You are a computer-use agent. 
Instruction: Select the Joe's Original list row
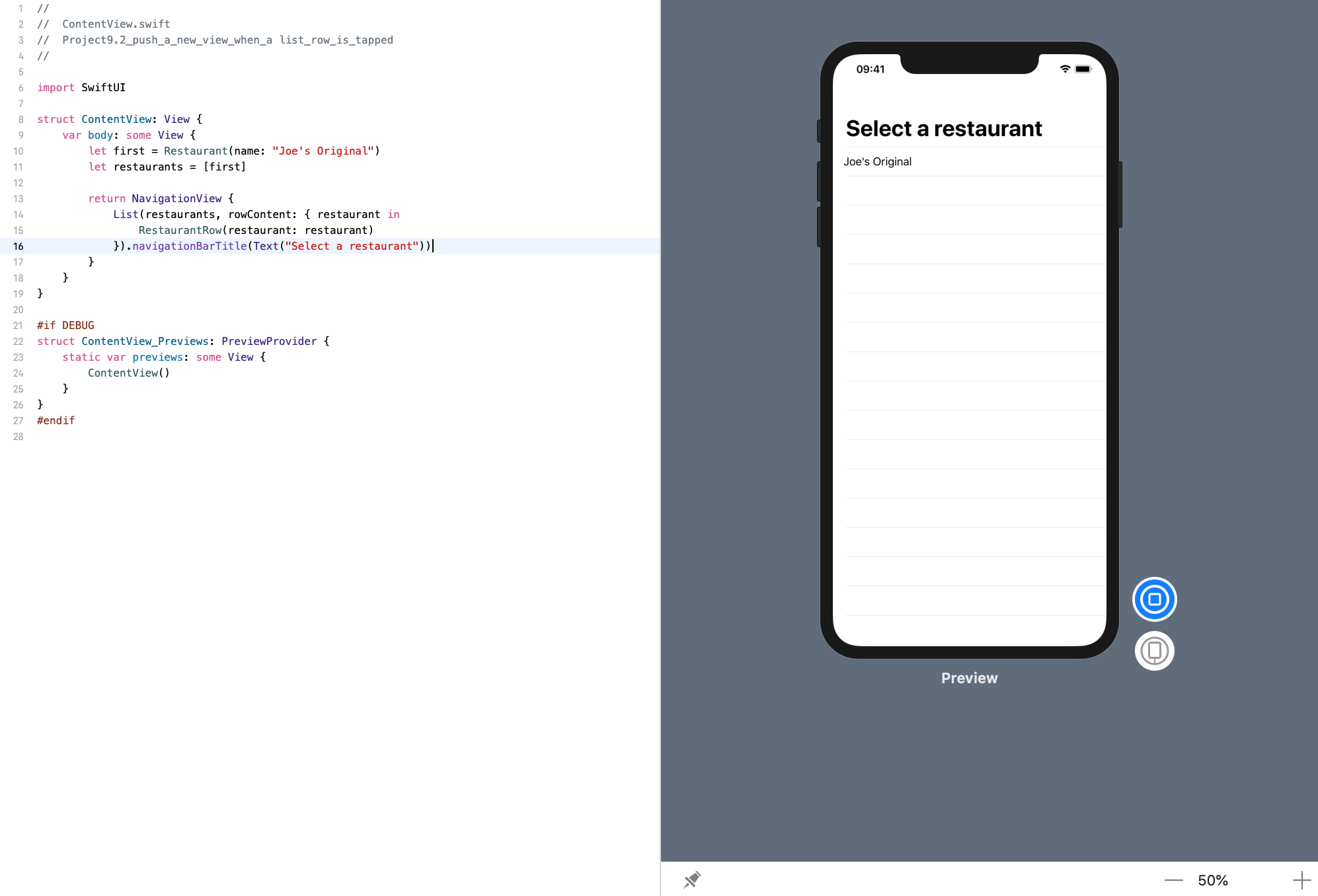click(x=969, y=162)
